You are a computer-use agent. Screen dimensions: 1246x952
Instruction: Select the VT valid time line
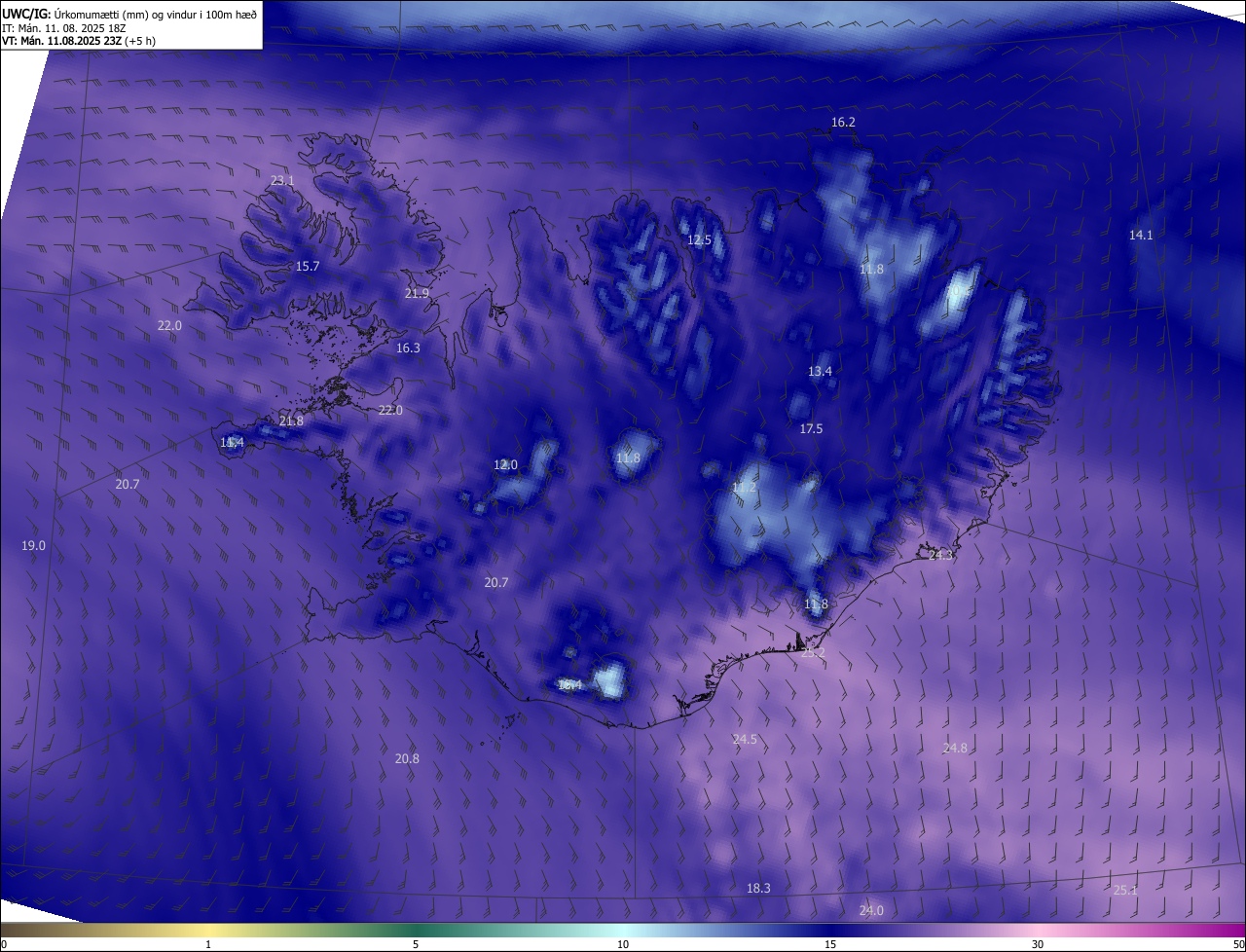point(79,41)
